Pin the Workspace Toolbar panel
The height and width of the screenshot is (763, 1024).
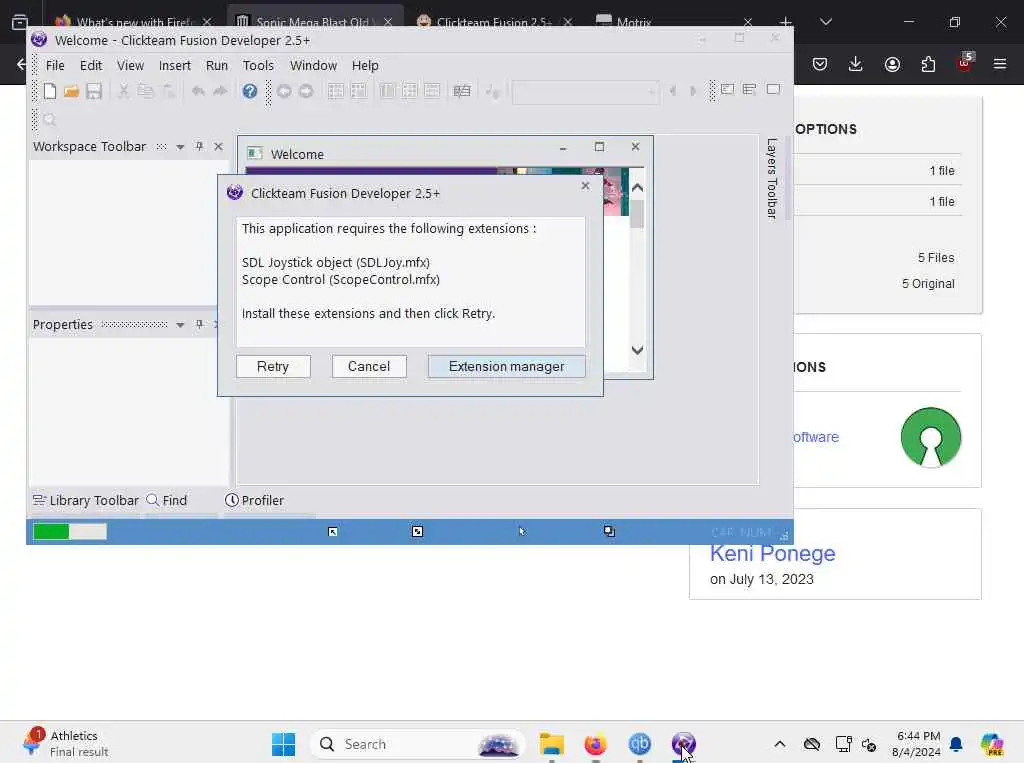click(x=199, y=146)
